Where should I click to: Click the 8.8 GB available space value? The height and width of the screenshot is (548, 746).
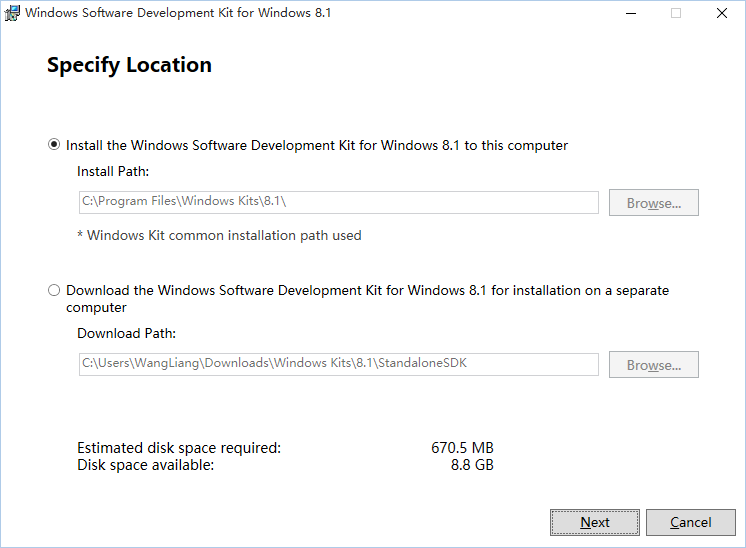point(472,465)
